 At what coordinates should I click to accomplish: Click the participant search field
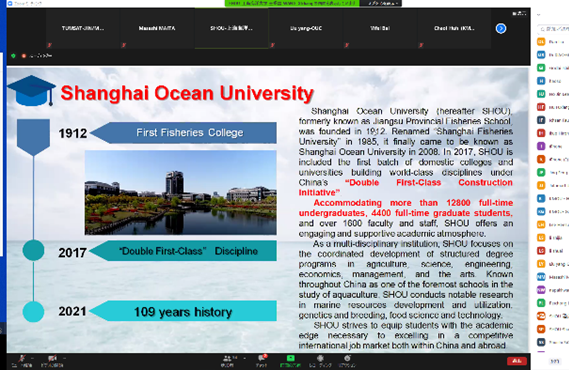553,28
